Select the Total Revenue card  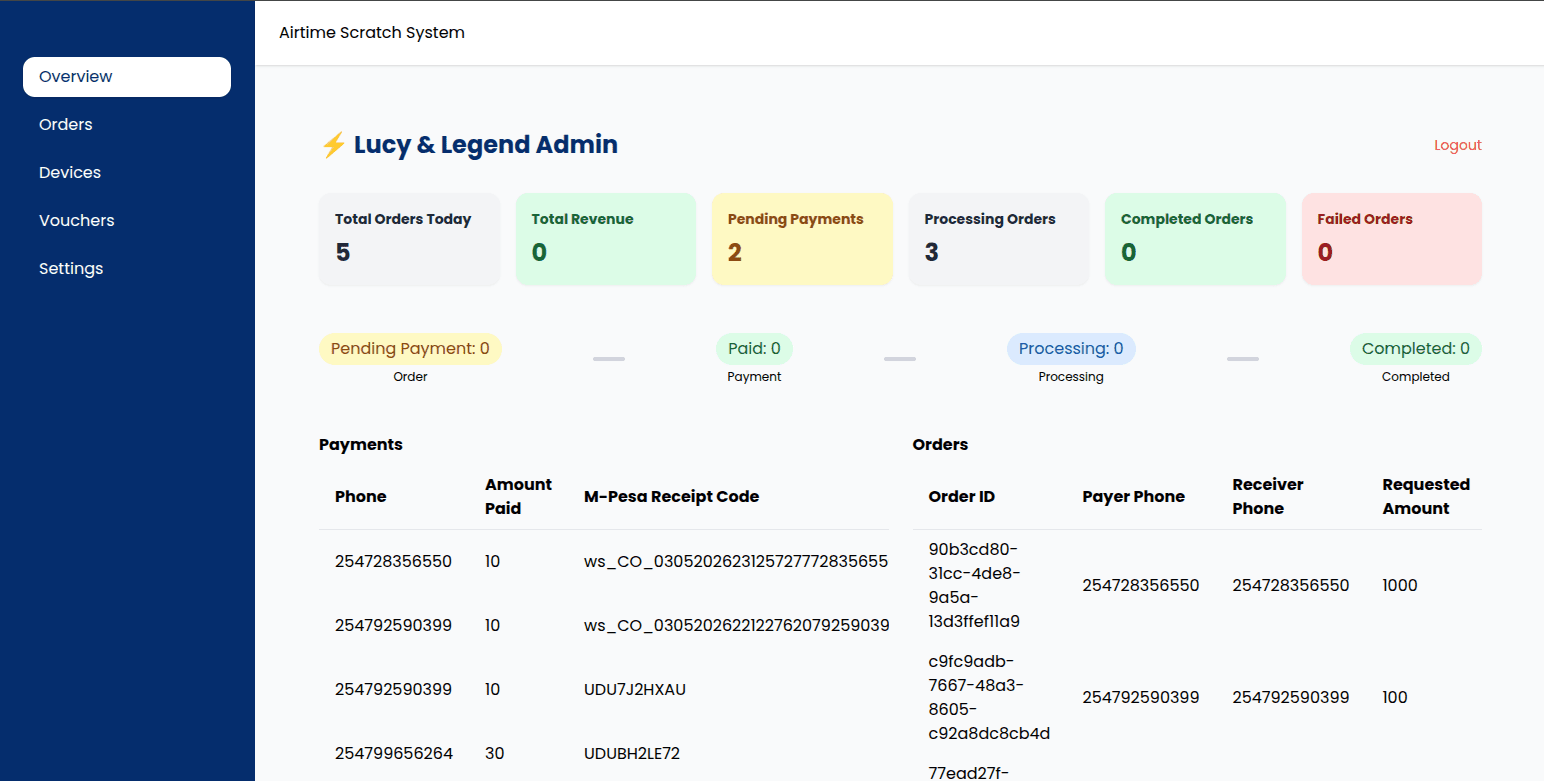[606, 240]
